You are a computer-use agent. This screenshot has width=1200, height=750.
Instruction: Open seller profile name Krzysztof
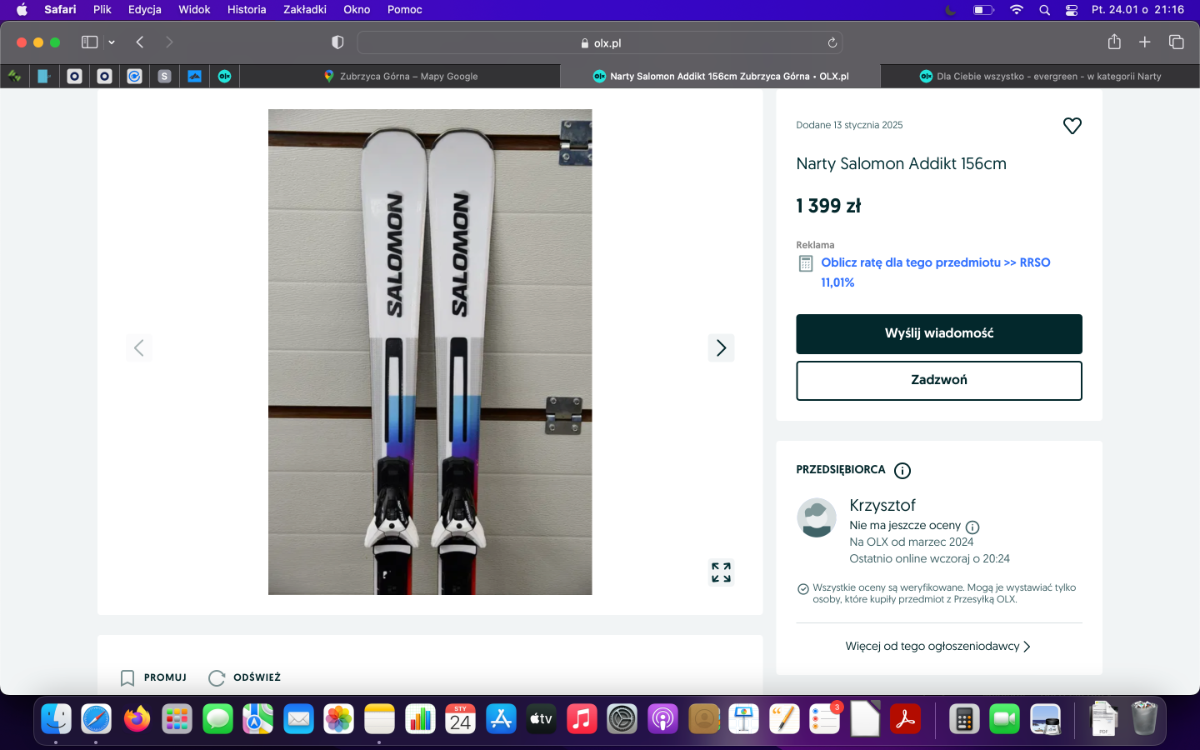pos(882,505)
